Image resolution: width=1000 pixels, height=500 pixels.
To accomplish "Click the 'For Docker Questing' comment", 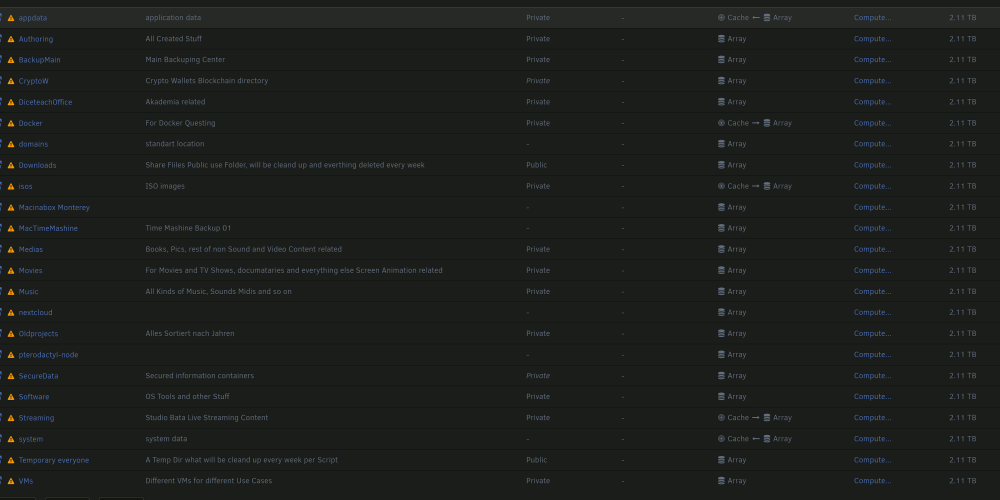I will click(180, 123).
